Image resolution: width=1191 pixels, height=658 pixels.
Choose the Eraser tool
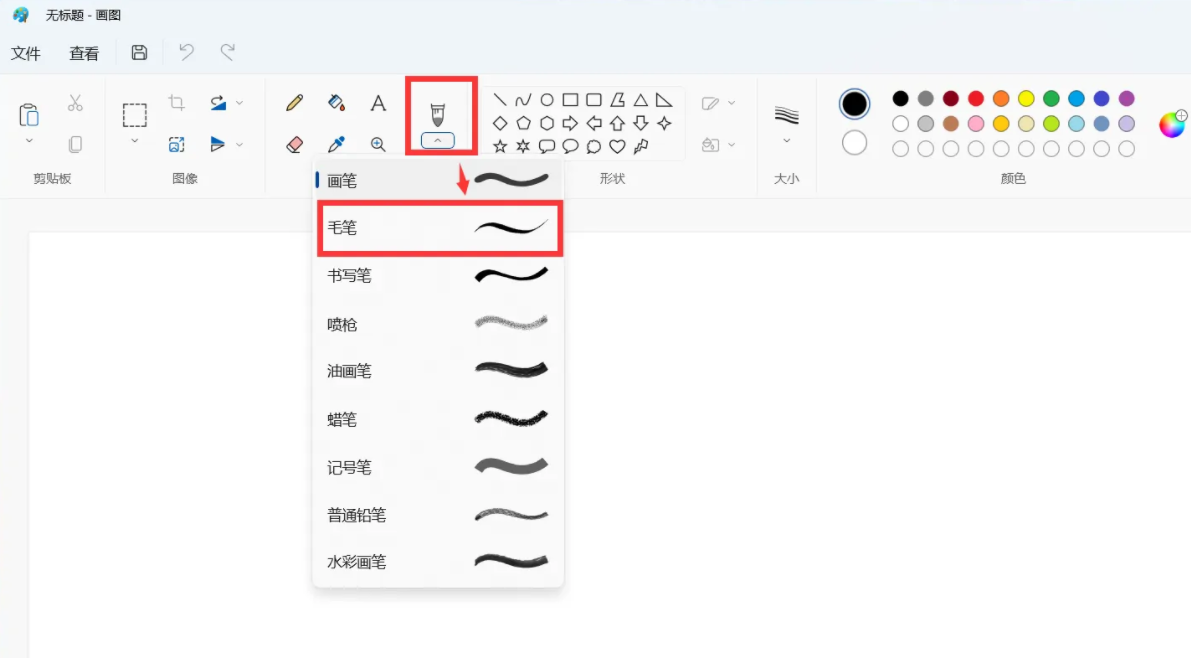coord(292,144)
